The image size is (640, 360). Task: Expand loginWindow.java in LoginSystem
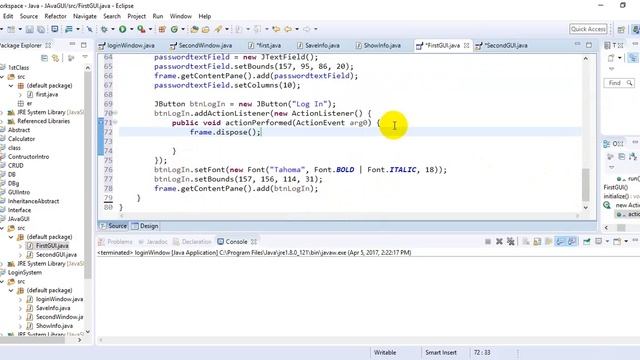click(x=20, y=299)
